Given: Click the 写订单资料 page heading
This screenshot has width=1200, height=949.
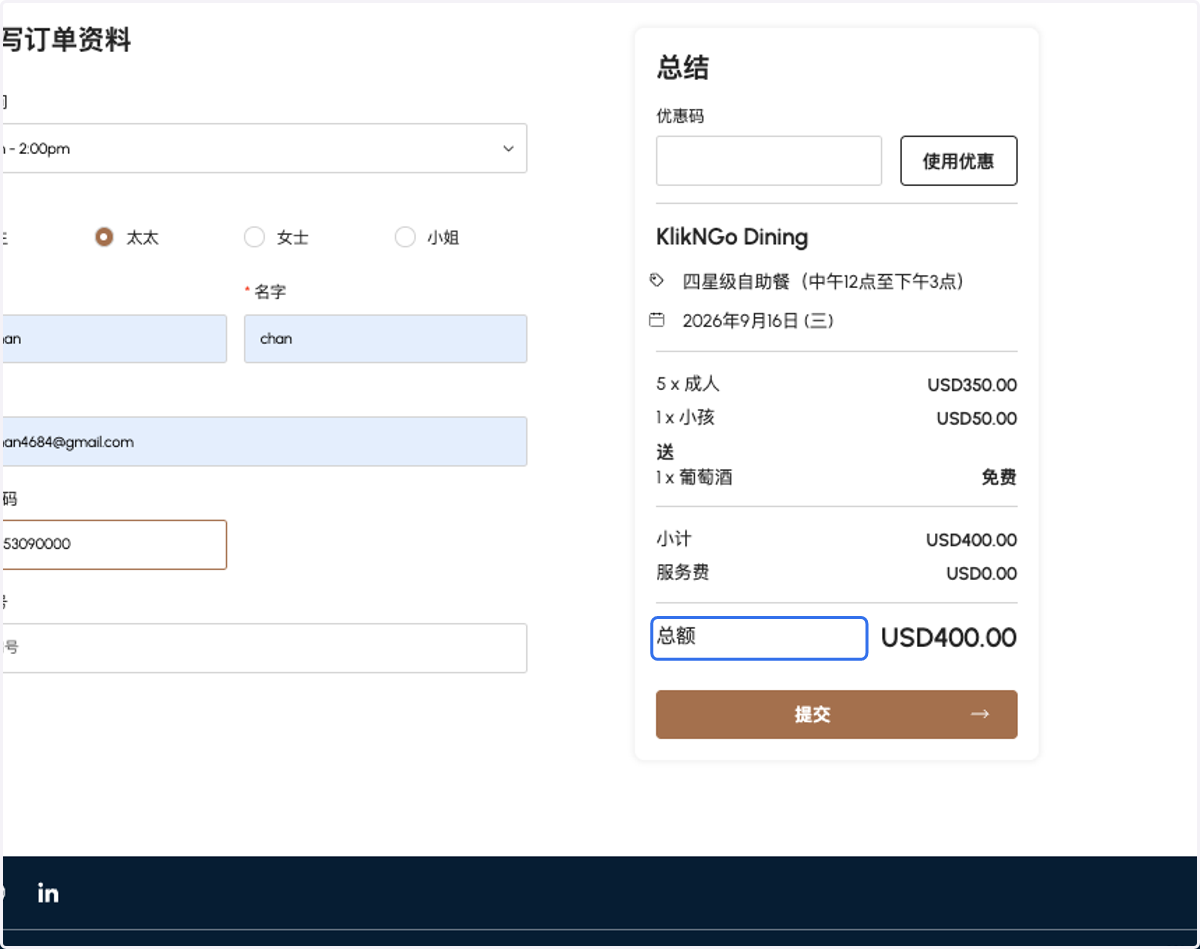Looking at the screenshot, I should tap(65, 40).
